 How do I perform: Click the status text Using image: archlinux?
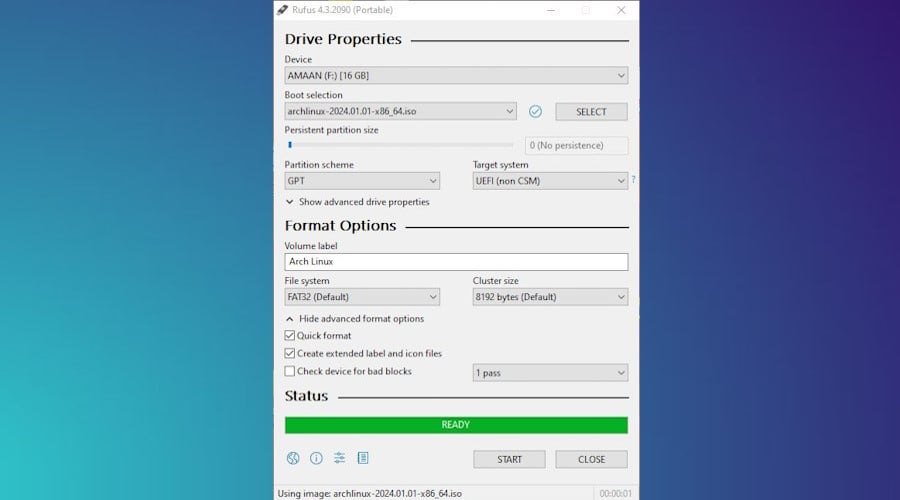(370, 493)
